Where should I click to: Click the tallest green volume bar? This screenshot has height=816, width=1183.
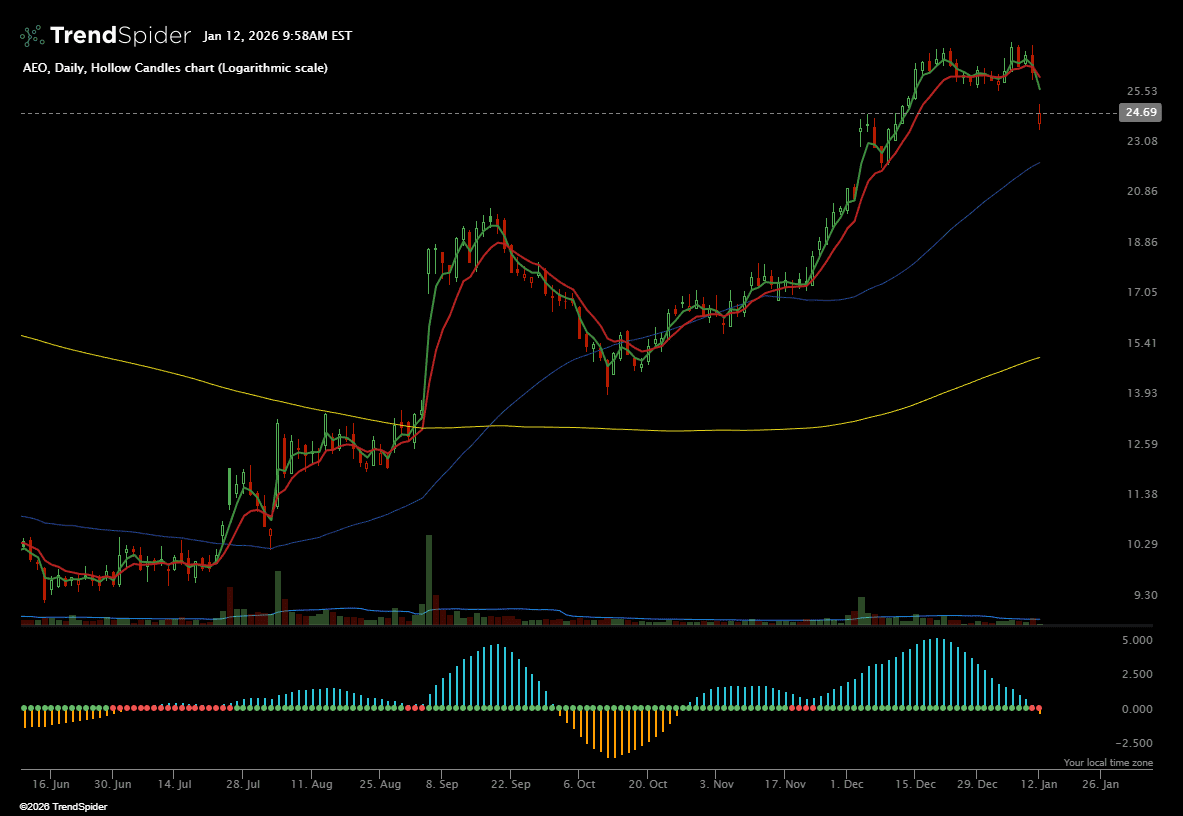pos(429,580)
